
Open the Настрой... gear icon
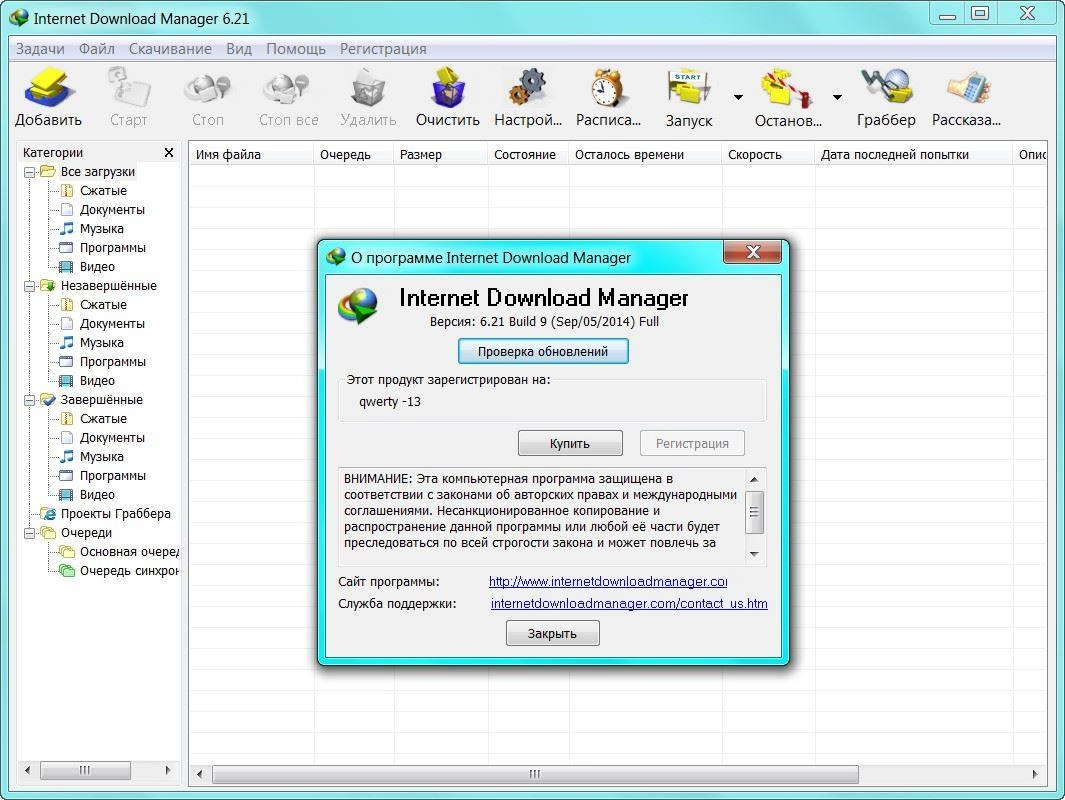coord(528,88)
